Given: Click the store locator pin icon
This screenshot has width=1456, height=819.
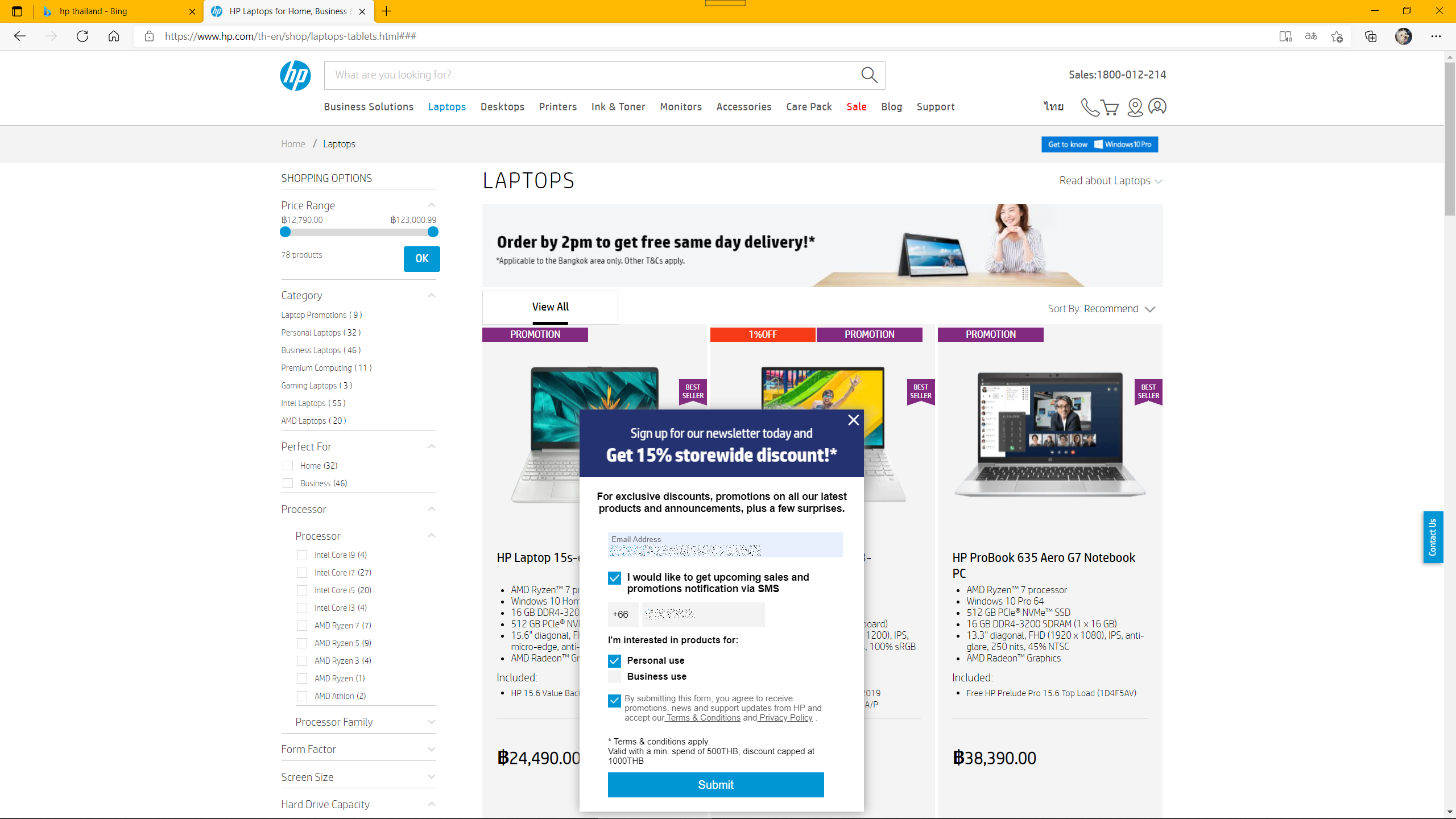Looking at the screenshot, I should pyautogui.click(x=1135, y=107).
